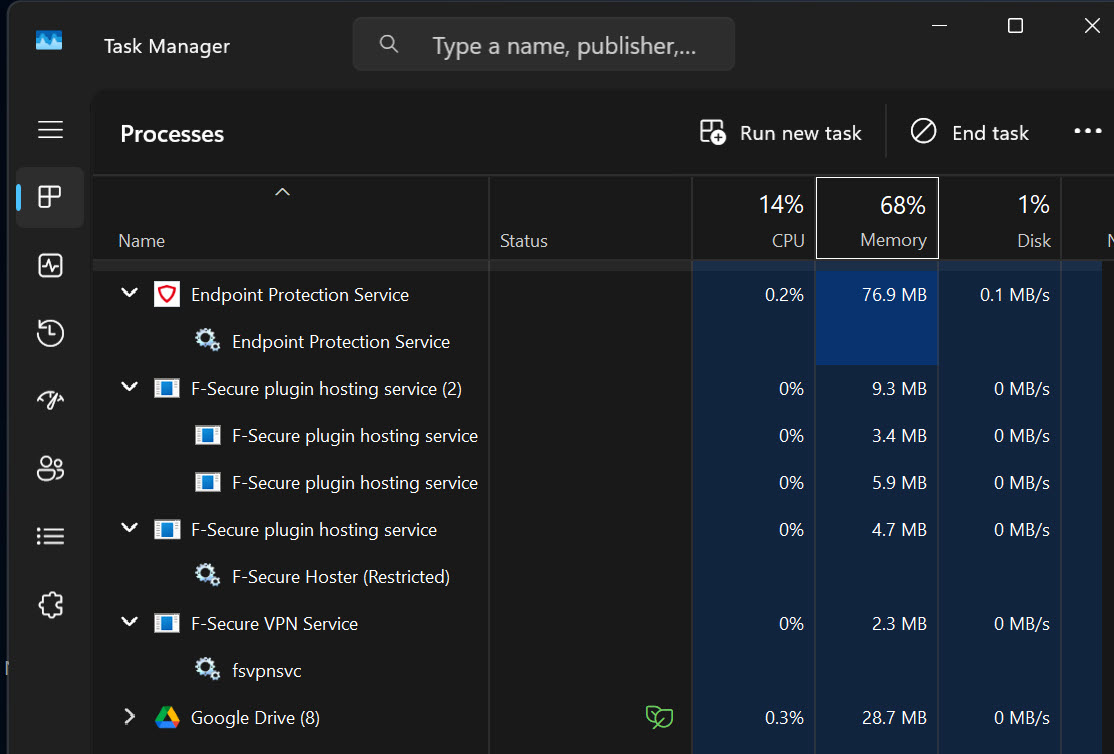Image resolution: width=1114 pixels, height=754 pixels.
Task: Collapse the Endpoint Protection Service group
Action: (129, 294)
